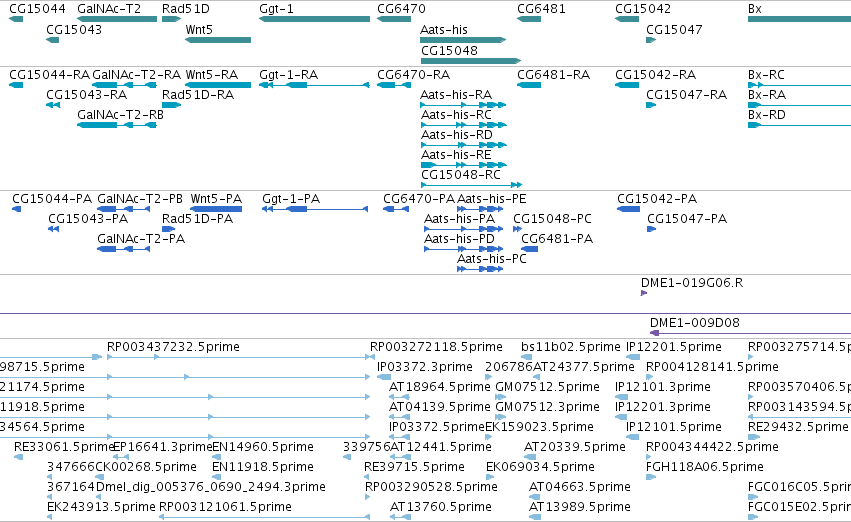Click the CG15047 gene label

[x=674, y=30]
